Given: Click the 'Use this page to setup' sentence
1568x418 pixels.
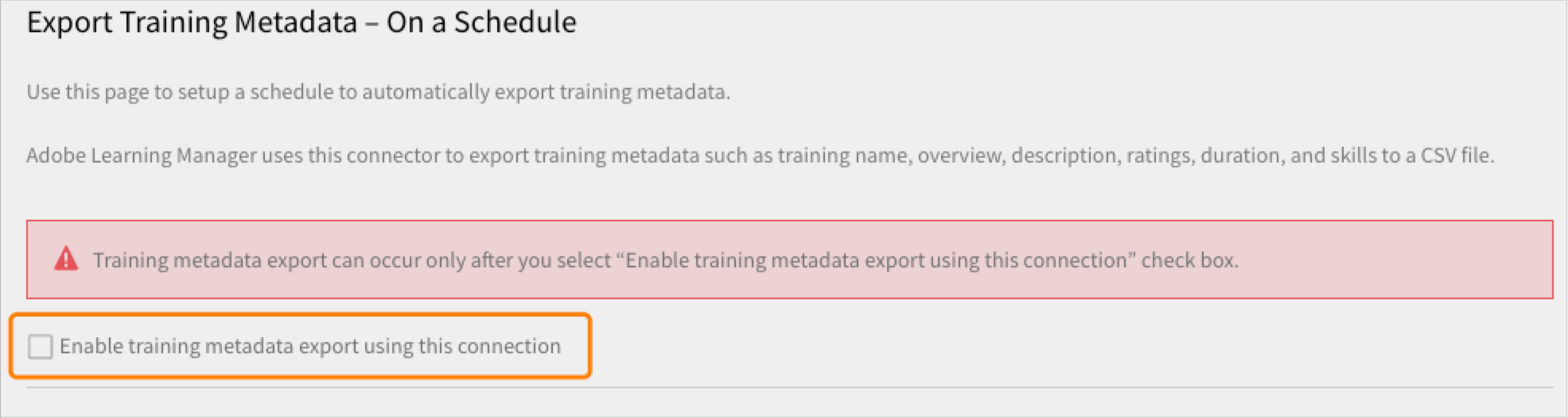Looking at the screenshot, I should [127, 92].
